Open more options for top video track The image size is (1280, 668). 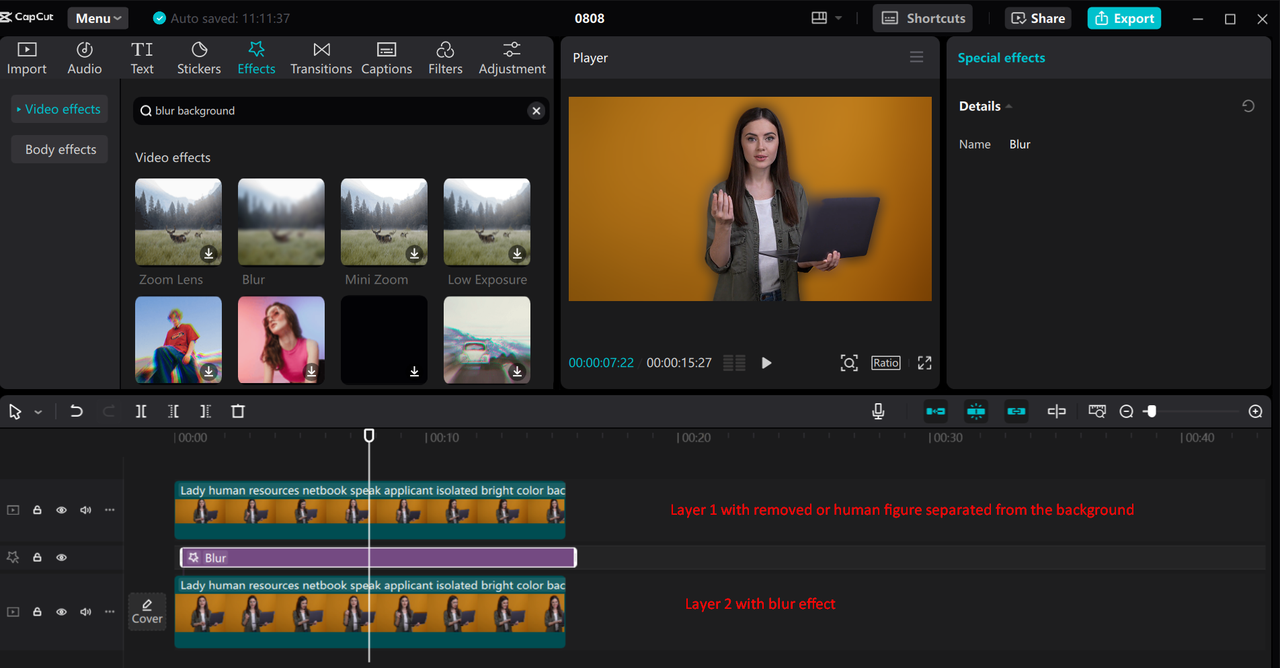point(110,510)
